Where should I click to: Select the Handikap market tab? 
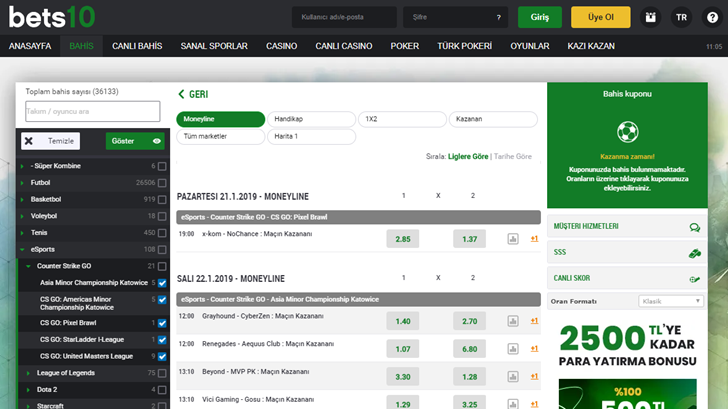(x=312, y=119)
